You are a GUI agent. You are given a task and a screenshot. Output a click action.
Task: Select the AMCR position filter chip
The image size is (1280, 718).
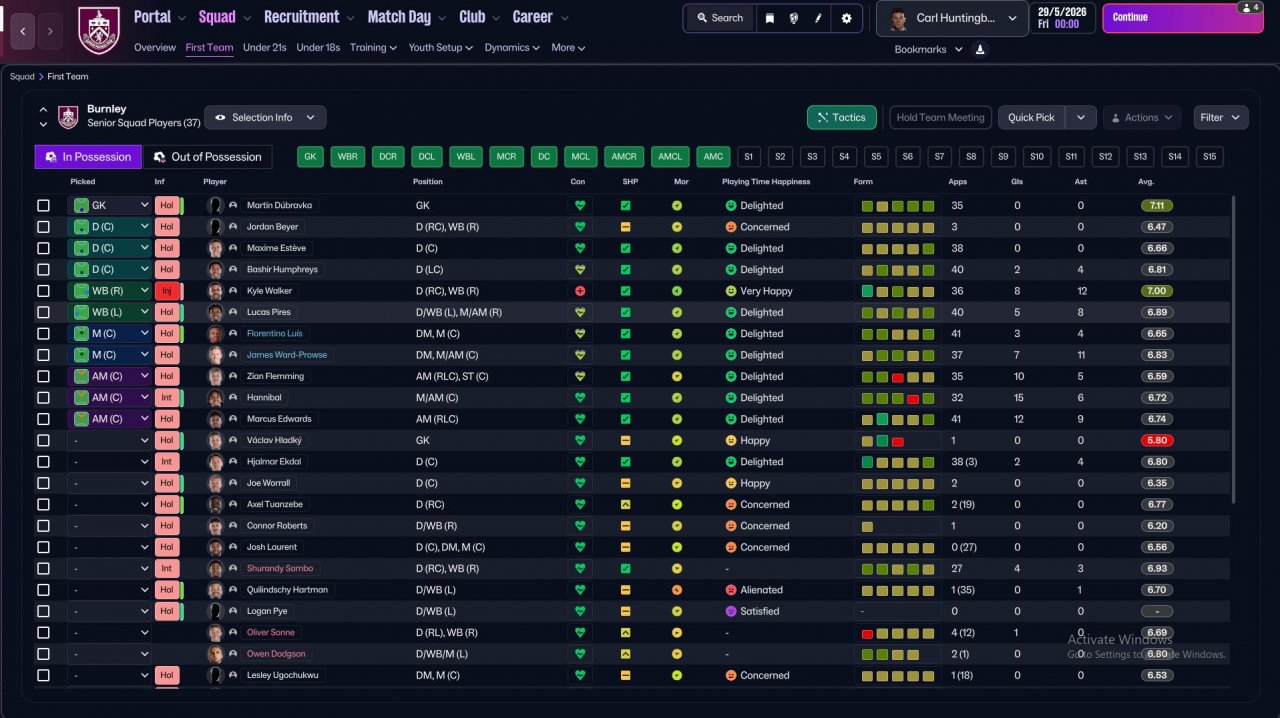pyautogui.click(x=624, y=157)
